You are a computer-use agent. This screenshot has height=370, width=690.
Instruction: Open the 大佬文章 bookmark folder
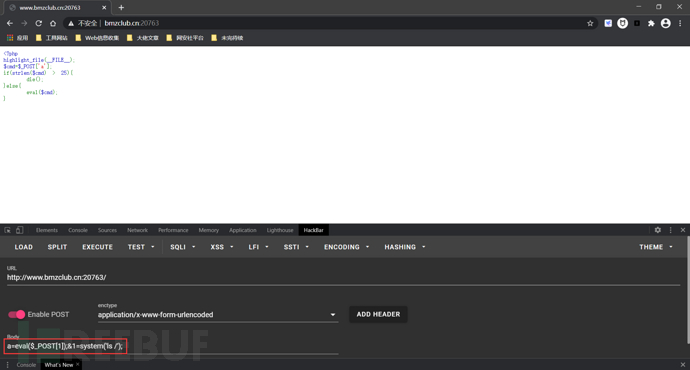143,38
